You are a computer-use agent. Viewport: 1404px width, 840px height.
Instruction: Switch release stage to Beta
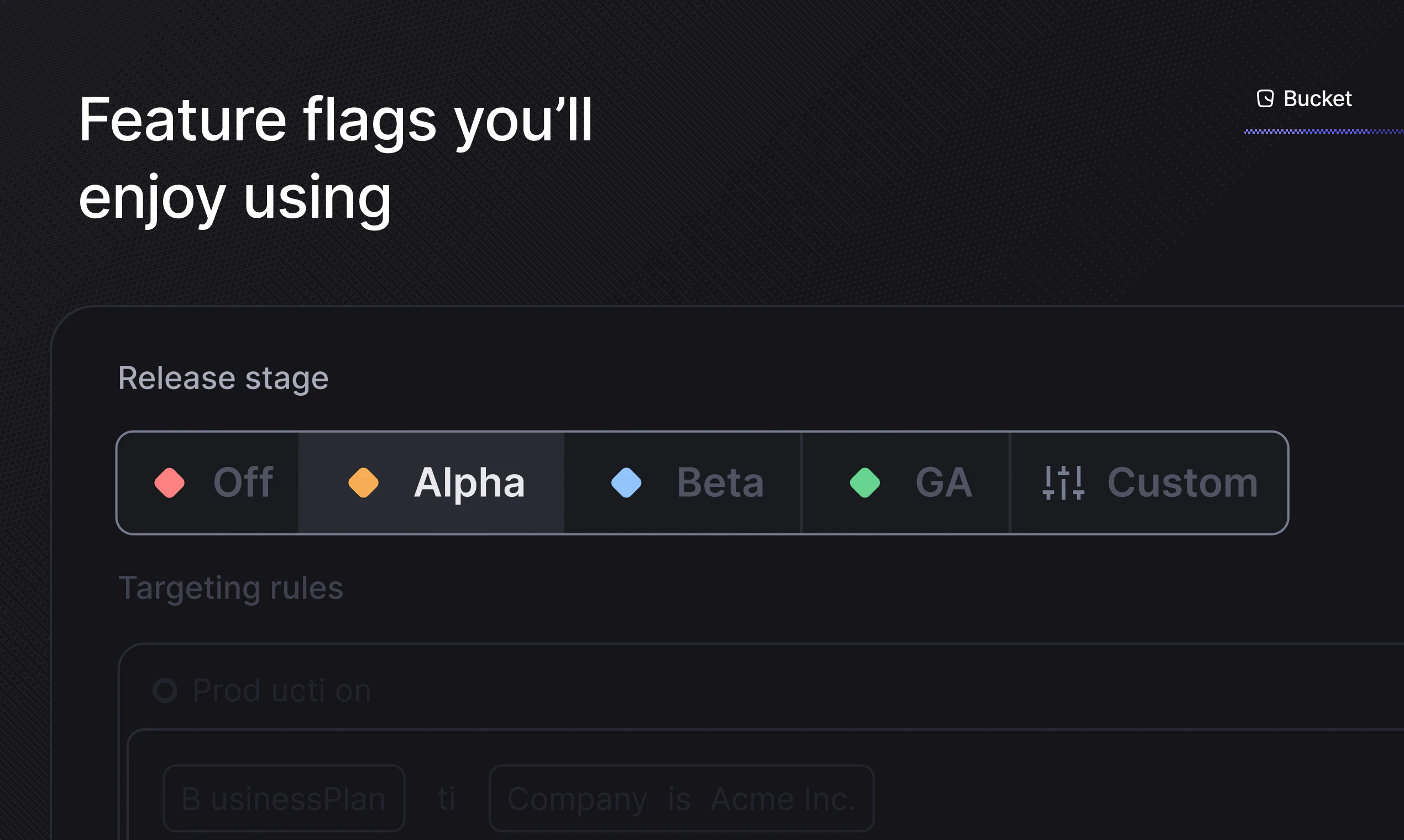682,482
